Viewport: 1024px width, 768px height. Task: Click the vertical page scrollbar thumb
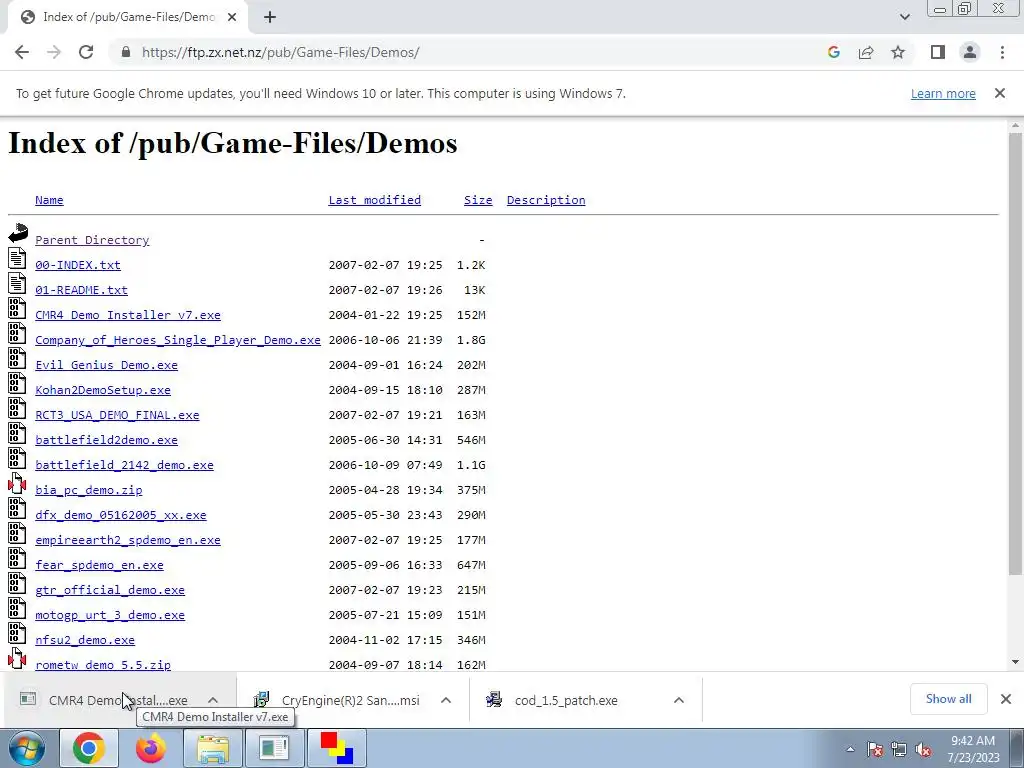tap(1015, 353)
